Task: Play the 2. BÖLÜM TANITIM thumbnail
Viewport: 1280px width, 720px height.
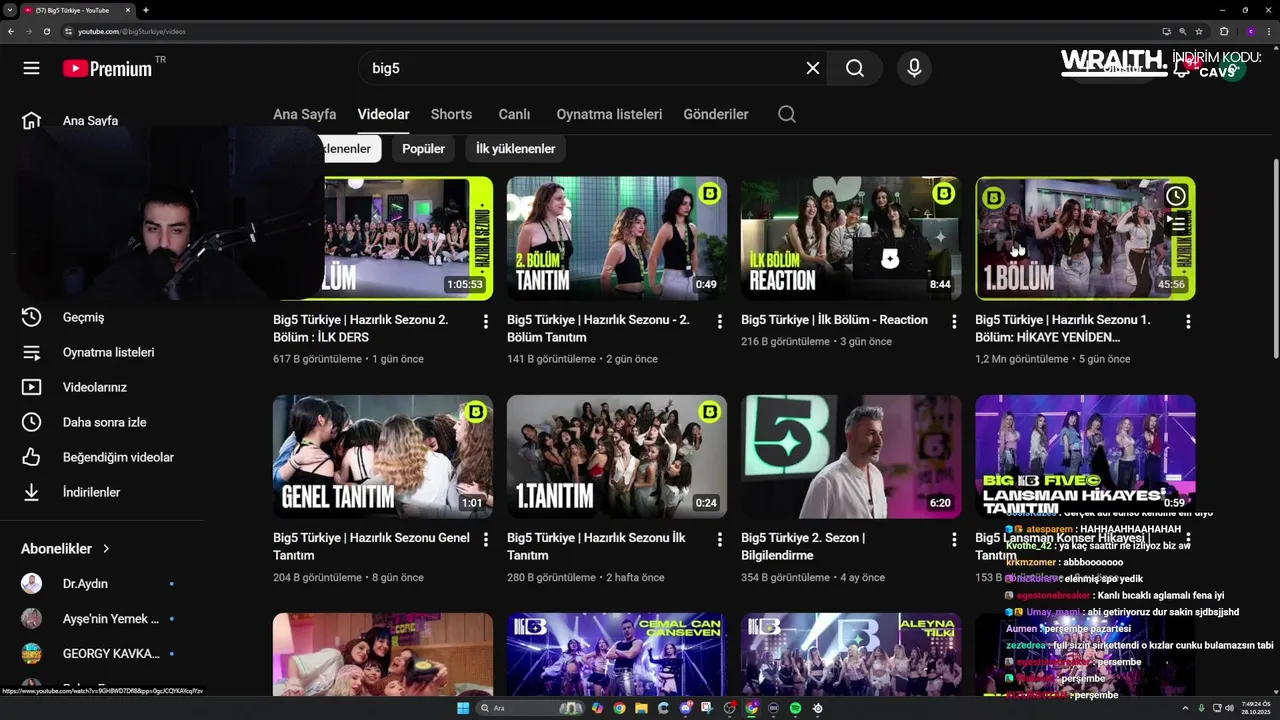Action: point(617,238)
